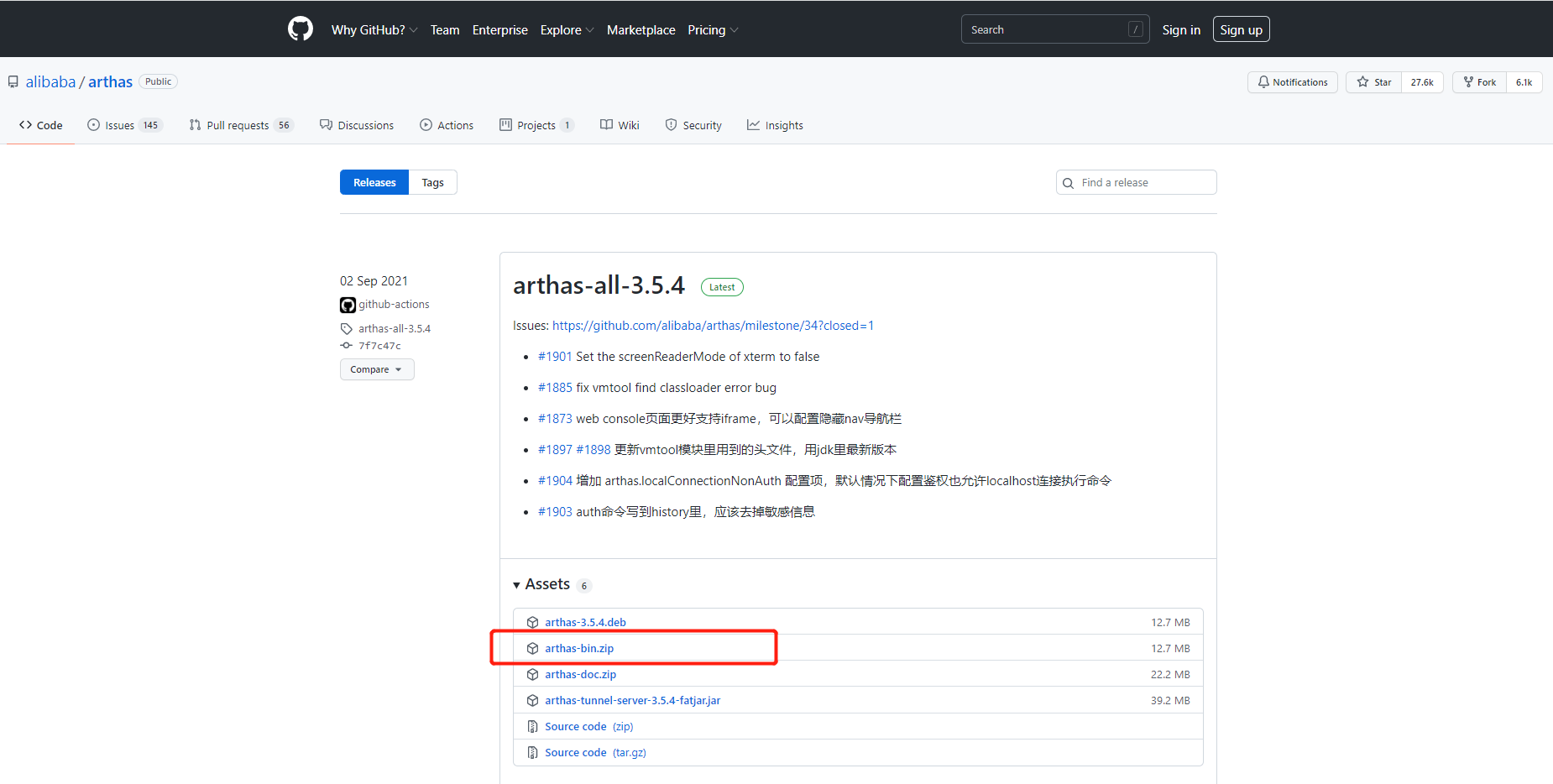The image size is (1553, 784).
Task: Click the package icon beside arthas-bin.zip
Action: [x=532, y=648]
